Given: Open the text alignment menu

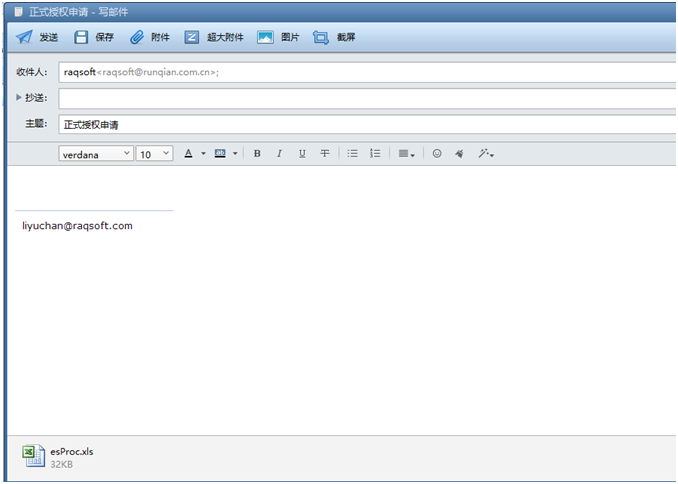Looking at the screenshot, I should point(406,154).
